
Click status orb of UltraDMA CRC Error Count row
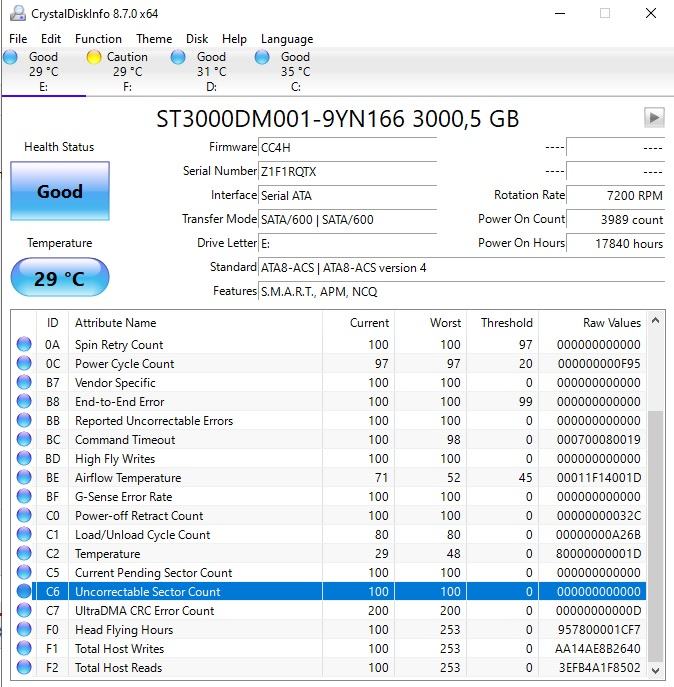click(x=24, y=610)
